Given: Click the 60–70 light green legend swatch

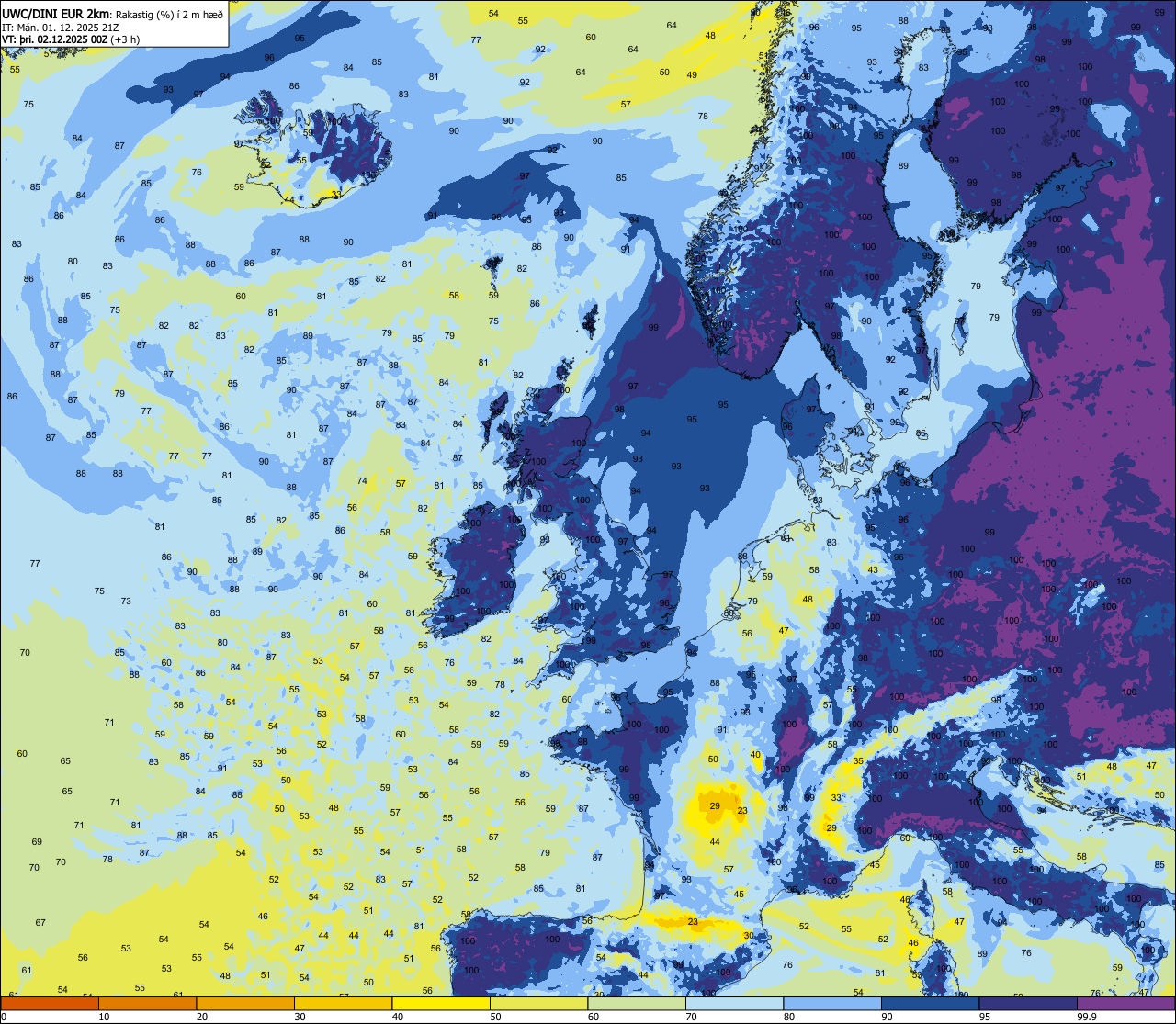Looking at the screenshot, I should coord(637,1003).
